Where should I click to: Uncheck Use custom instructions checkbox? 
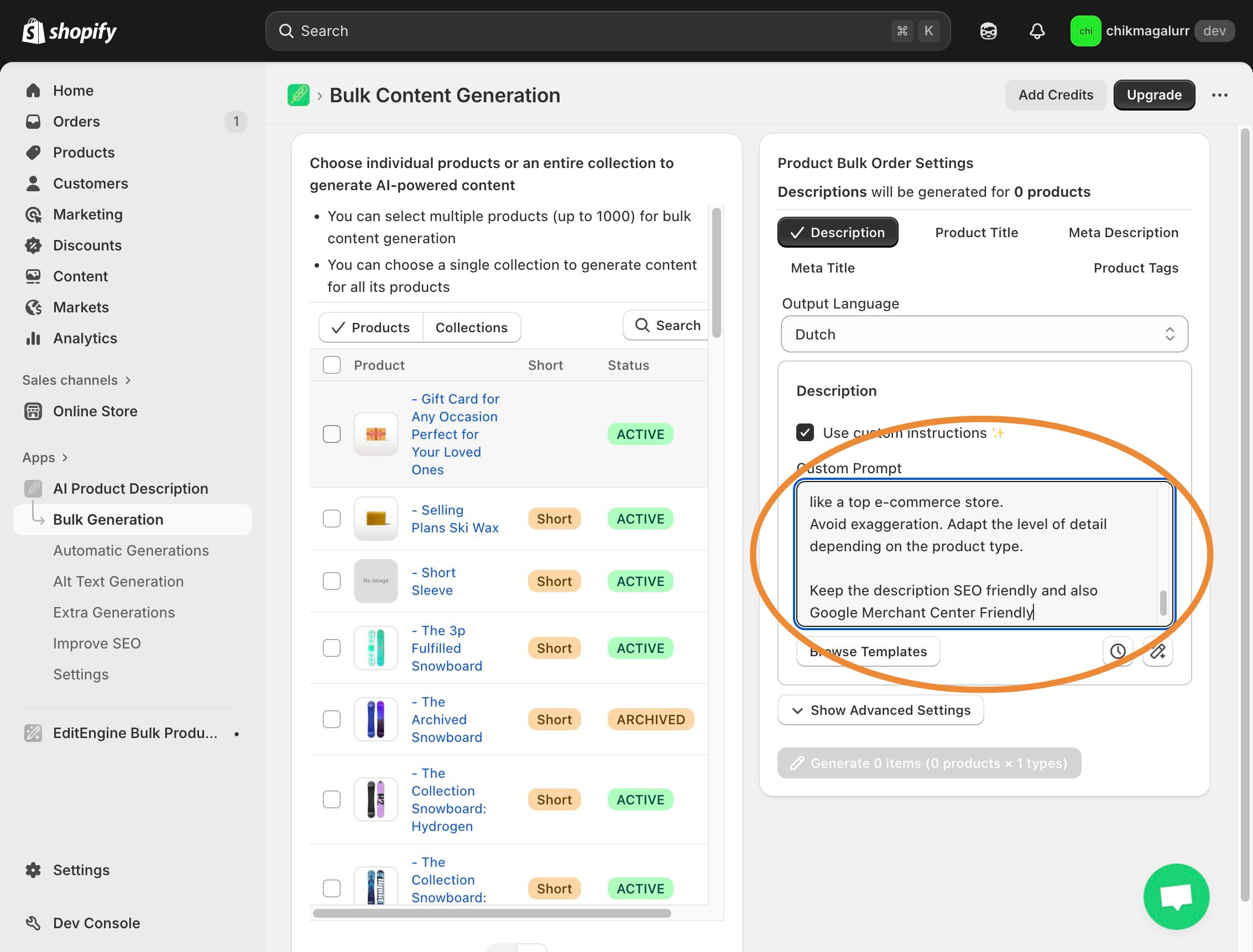(x=805, y=432)
